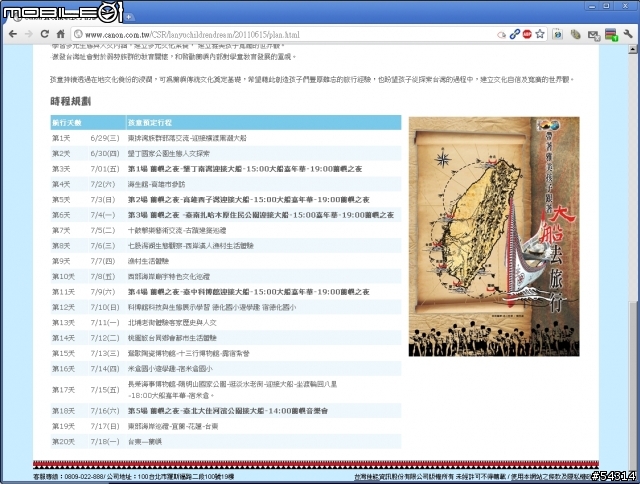
Task: Go back to the previous page
Action: coord(13,34)
